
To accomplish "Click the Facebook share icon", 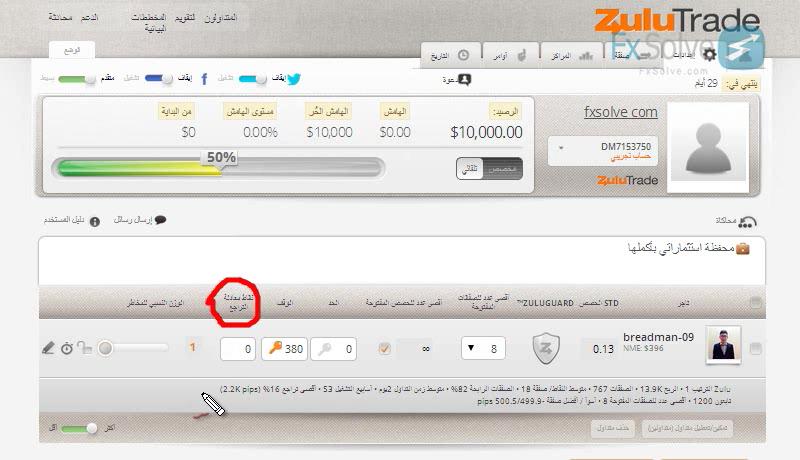I will pyautogui.click(x=205, y=79).
